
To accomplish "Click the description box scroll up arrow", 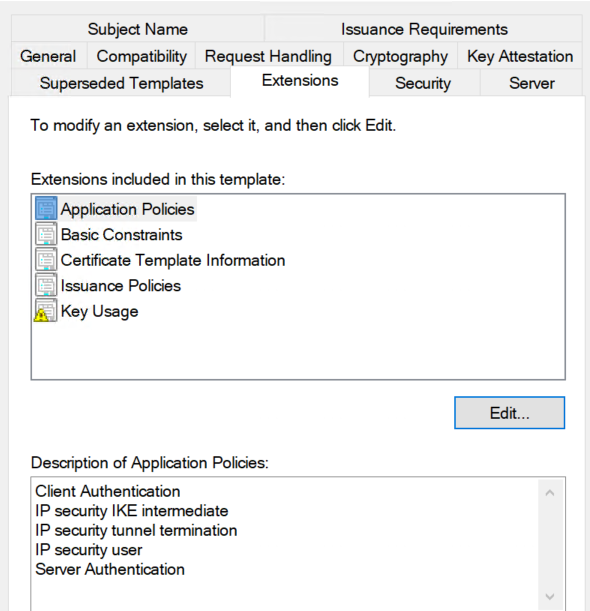I will click(x=550, y=493).
